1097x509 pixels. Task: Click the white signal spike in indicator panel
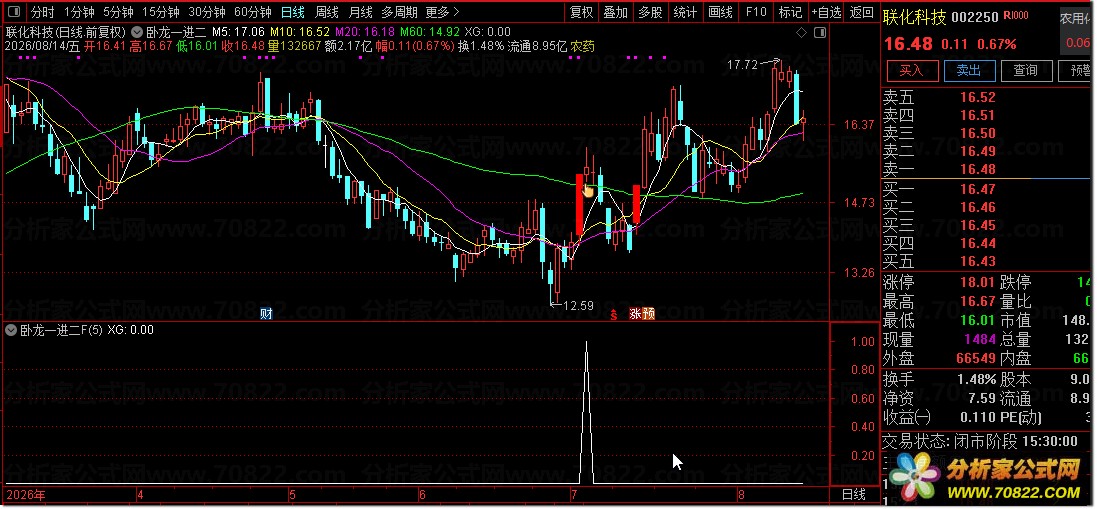(586, 413)
